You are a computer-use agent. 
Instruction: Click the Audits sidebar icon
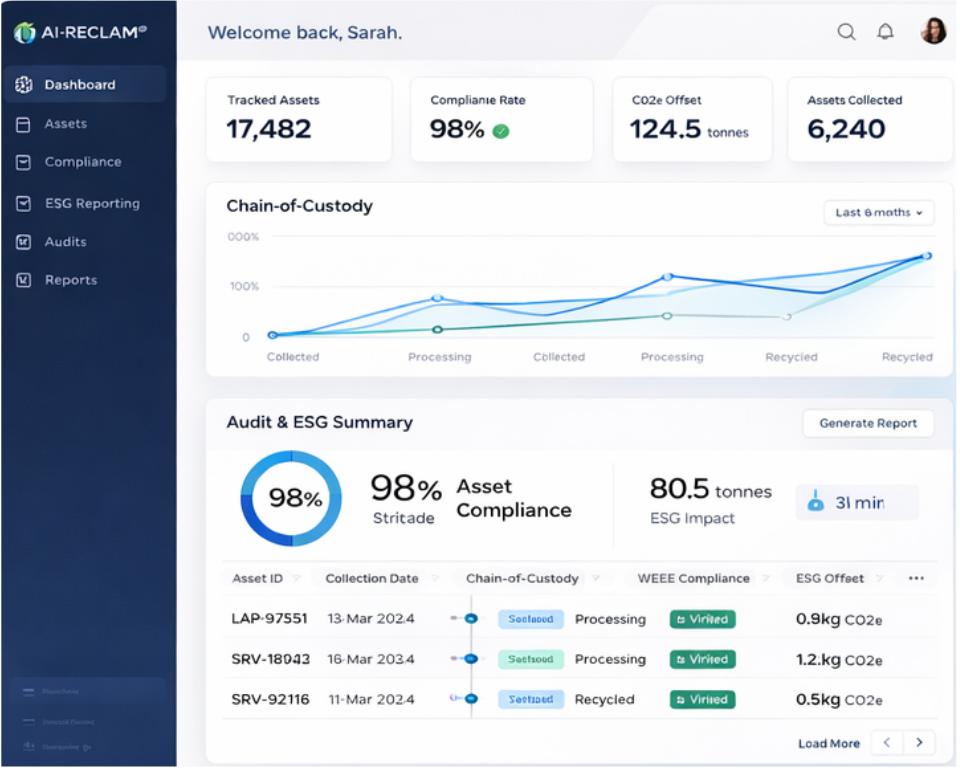pos(24,242)
